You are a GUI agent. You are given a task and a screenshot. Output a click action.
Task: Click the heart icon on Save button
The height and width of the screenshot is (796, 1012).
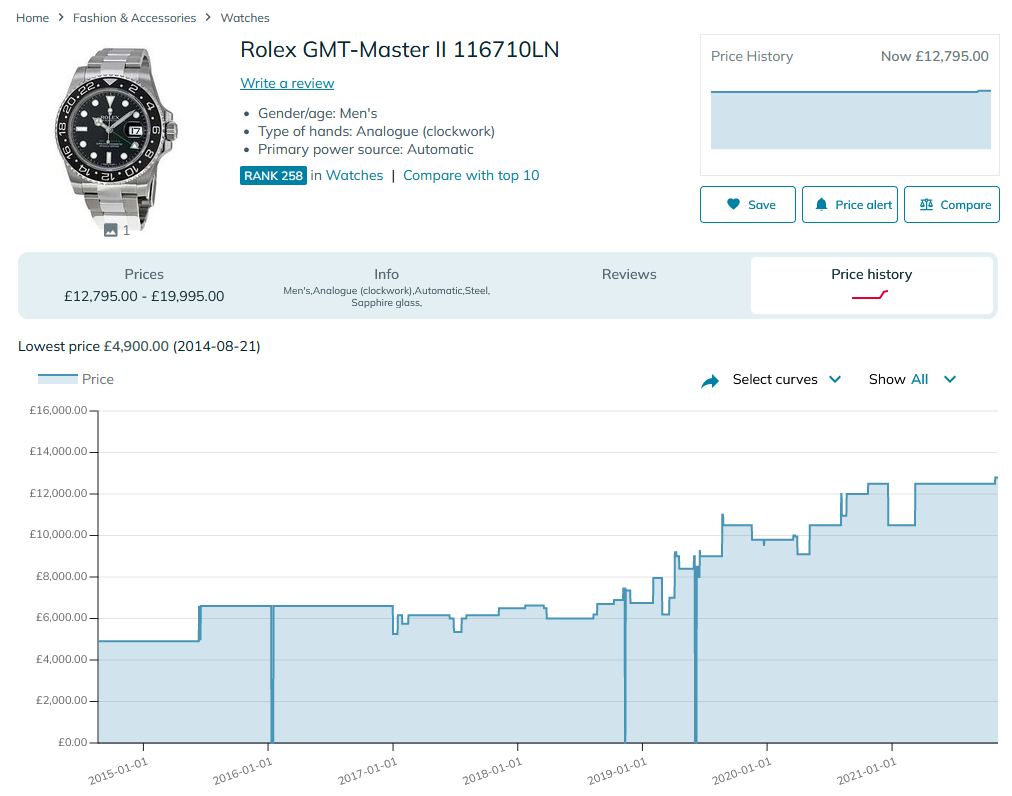[733, 204]
